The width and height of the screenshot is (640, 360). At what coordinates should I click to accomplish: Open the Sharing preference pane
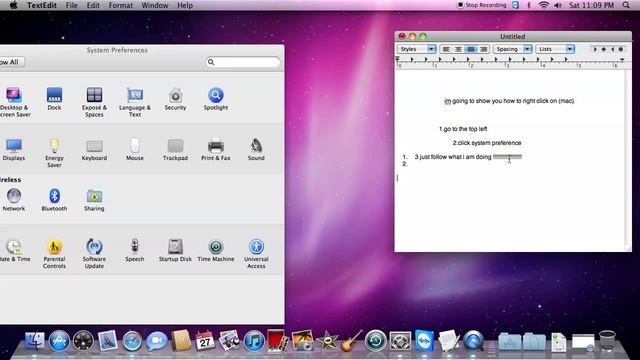(94, 200)
